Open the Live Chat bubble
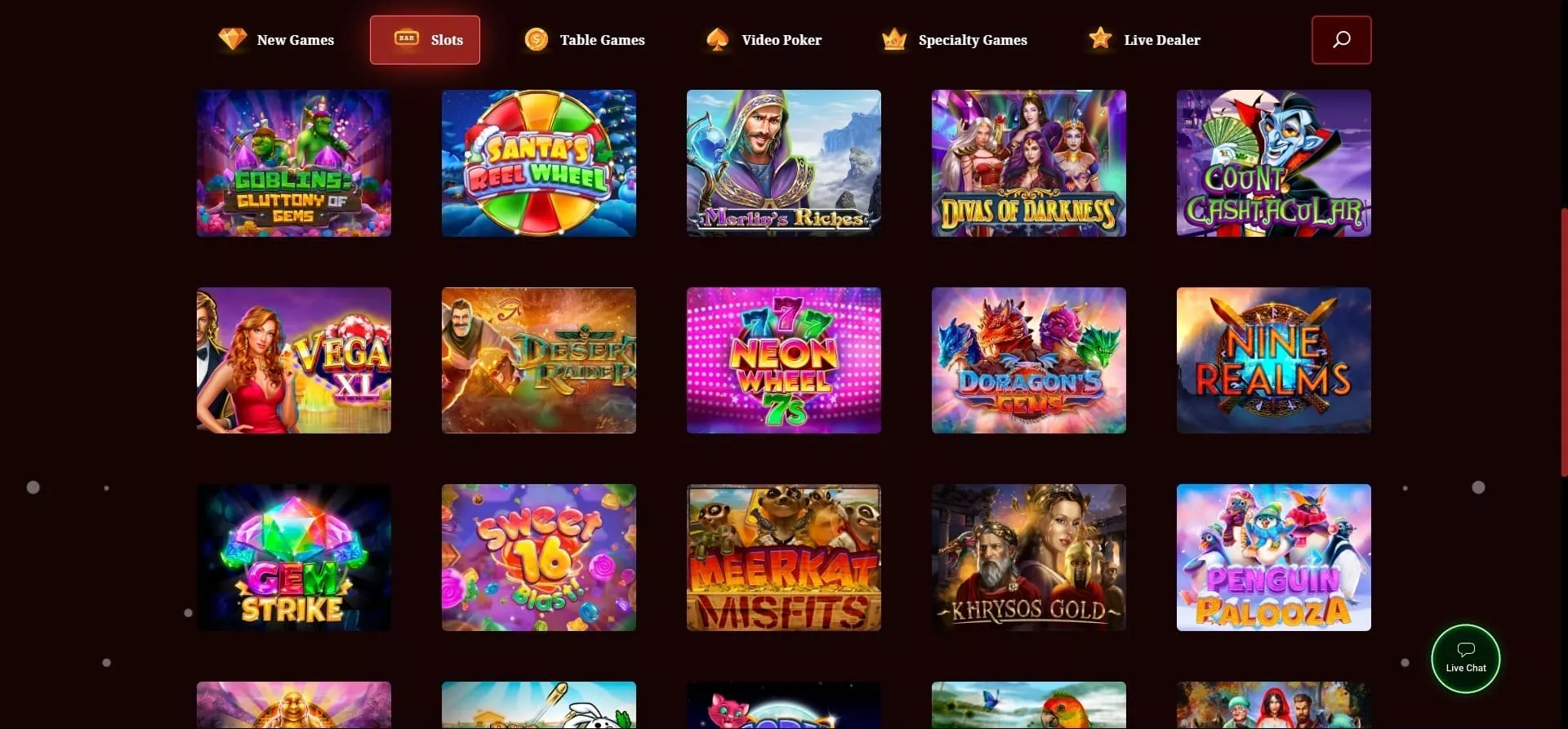Screen dimensions: 1568x729 [x=1465, y=659]
